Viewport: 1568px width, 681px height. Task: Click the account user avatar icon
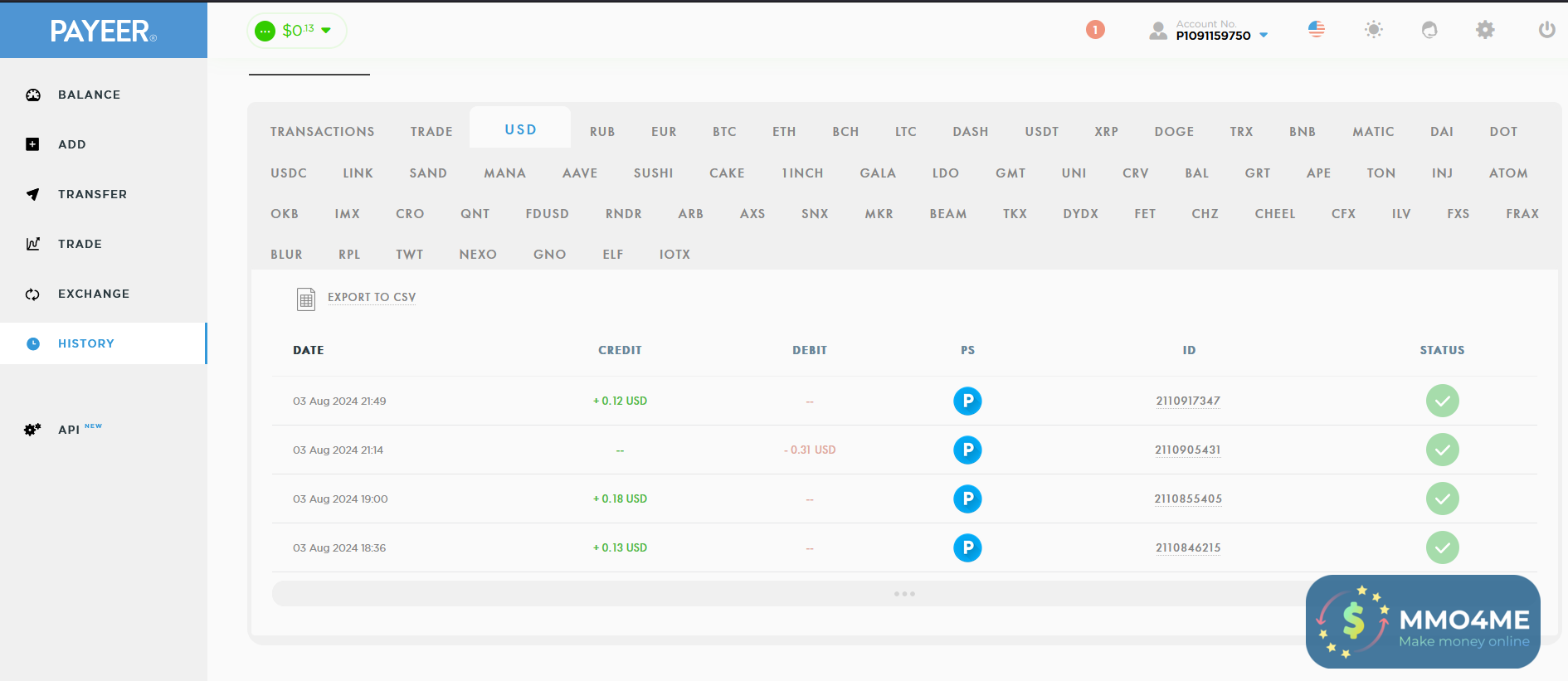1158,31
